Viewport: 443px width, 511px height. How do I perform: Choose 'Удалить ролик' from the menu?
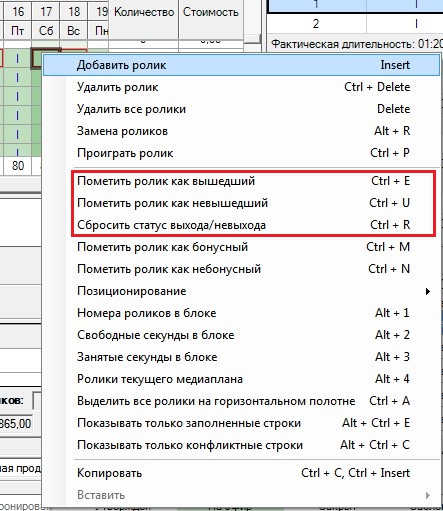tap(241, 87)
